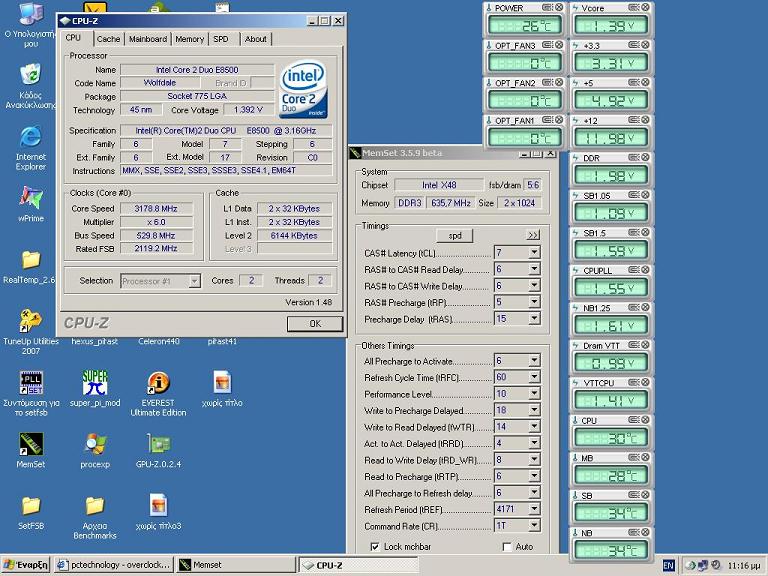
Task: Open Processor #1 selection dropdown in CPU-Z
Action: tap(194, 281)
